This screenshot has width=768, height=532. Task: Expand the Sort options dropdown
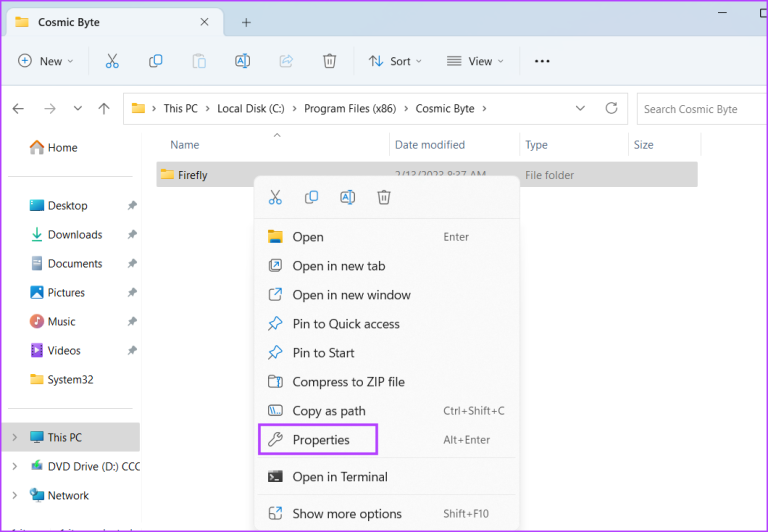pos(395,61)
